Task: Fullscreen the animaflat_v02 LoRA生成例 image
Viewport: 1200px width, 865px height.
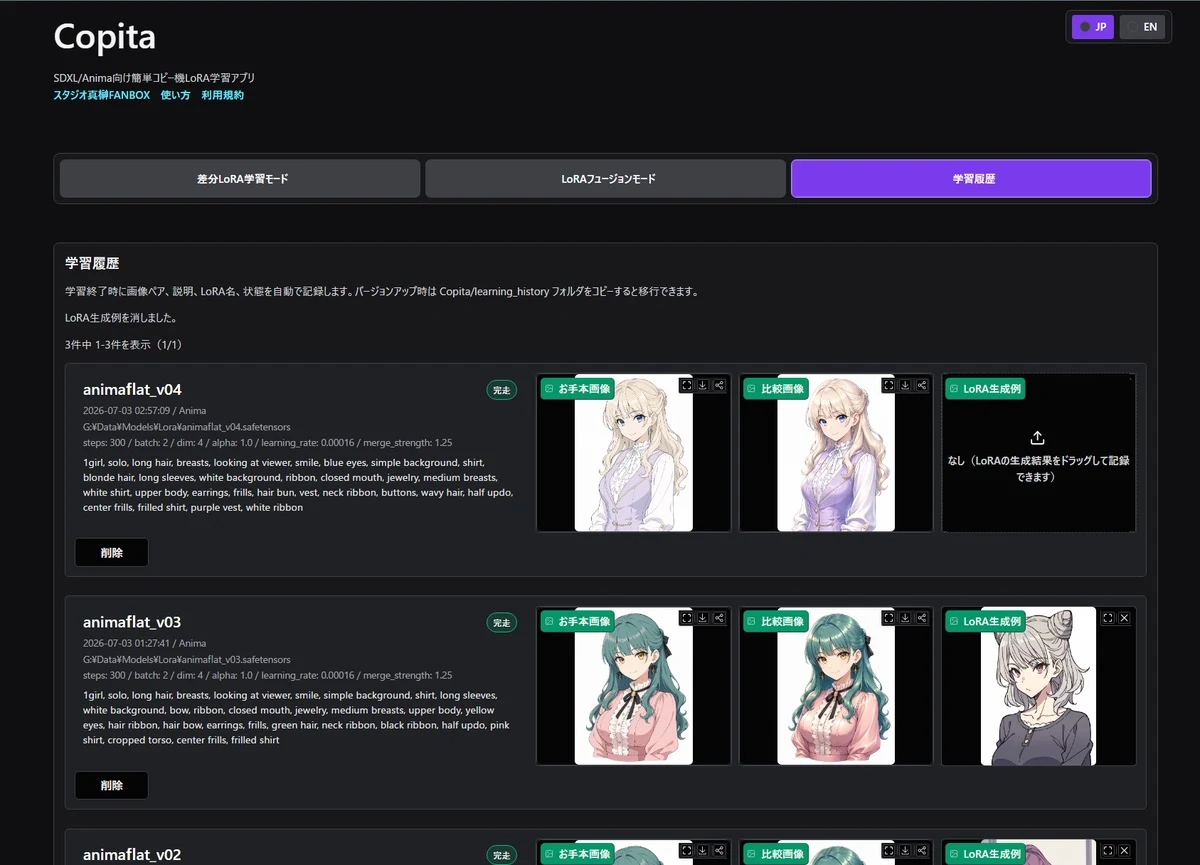Action: point(1108,851)
